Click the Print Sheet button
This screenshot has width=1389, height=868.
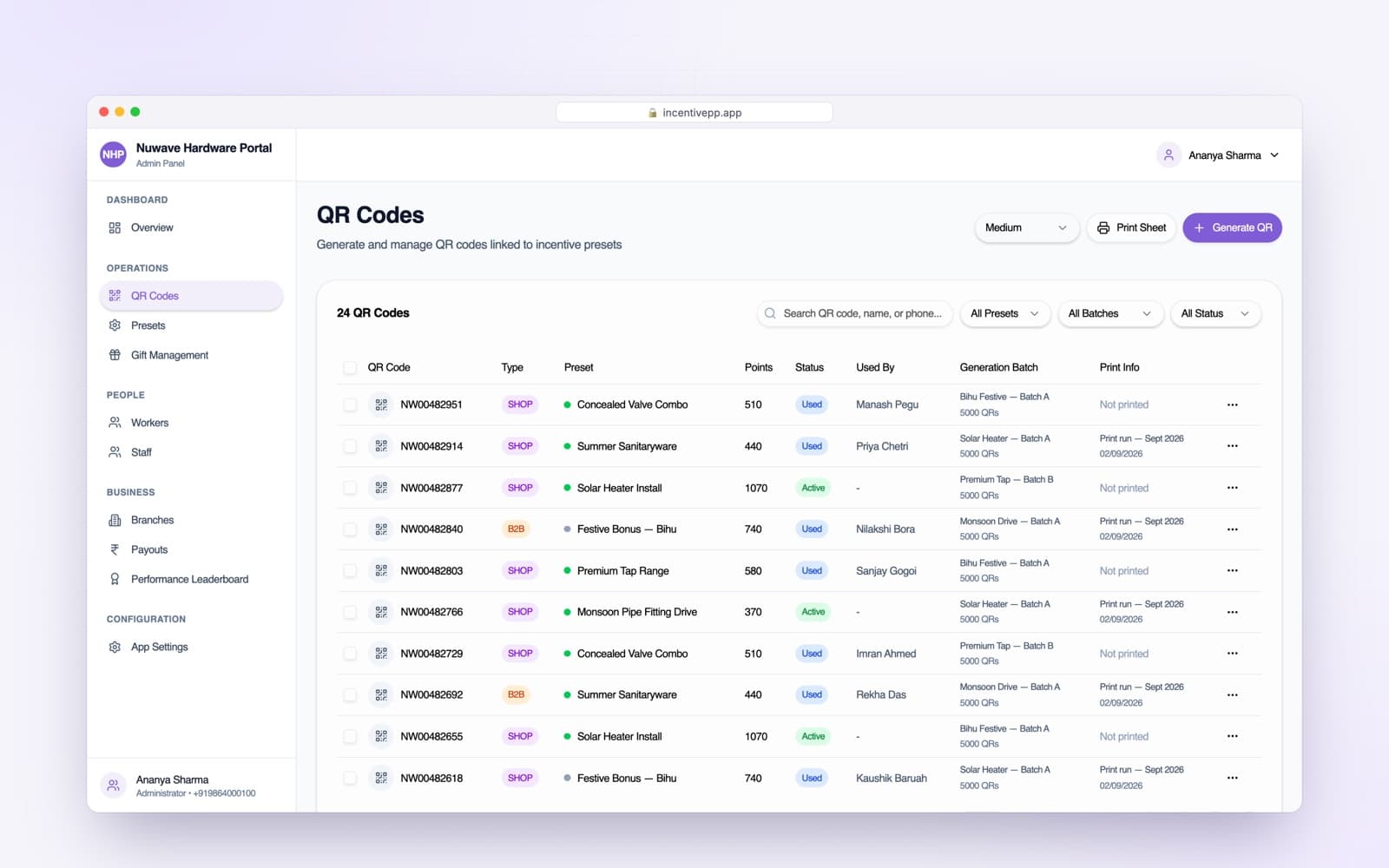[x=1131, y=227]
